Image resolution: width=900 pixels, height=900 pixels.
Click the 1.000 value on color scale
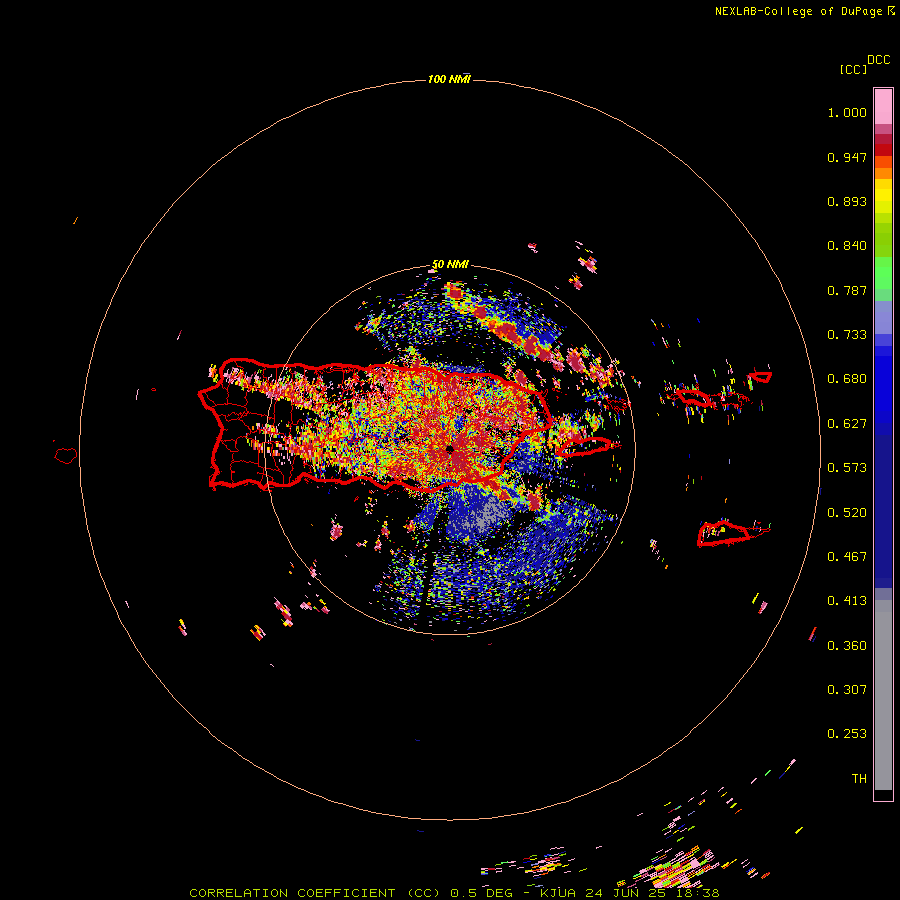[x=847, y=112]
